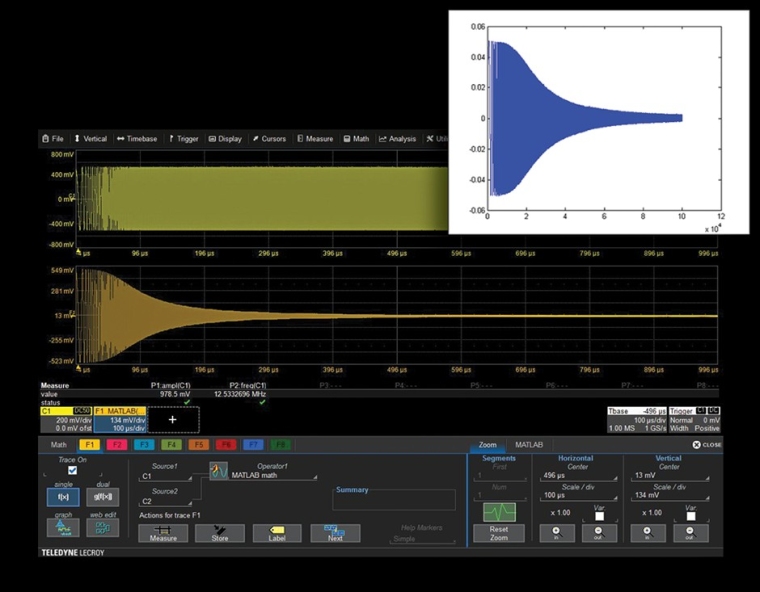Open the Timebase menu
This screenshot has width=760, height=592.
click(x=137, y=139)
